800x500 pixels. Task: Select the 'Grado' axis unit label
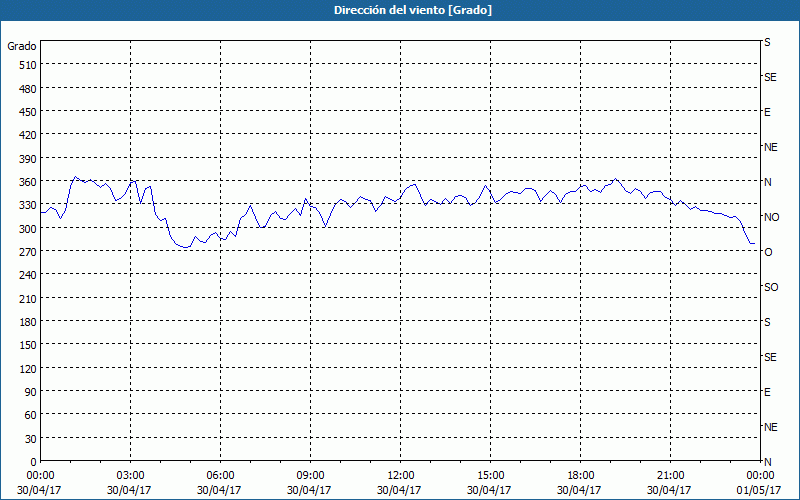22,46
